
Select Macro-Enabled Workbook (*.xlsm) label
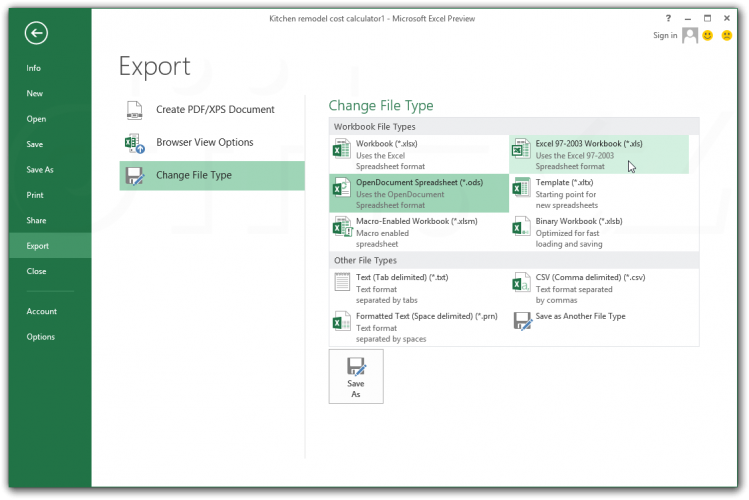tap(417, 221)
